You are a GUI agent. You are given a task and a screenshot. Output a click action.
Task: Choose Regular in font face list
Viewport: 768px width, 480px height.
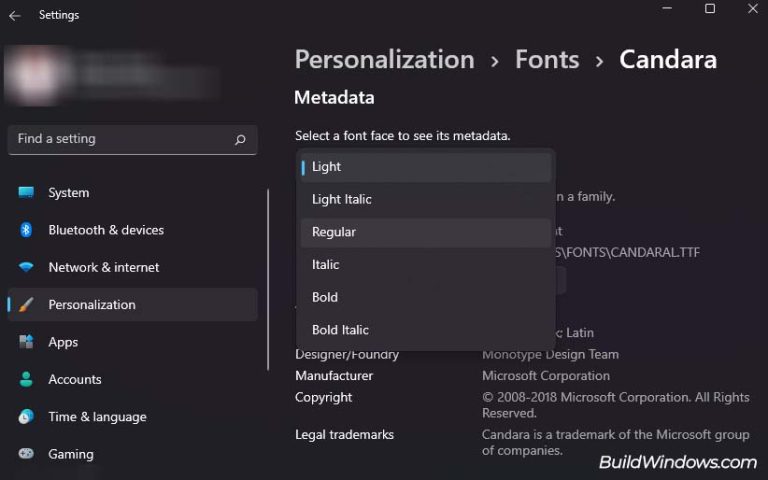coord(426,232)
